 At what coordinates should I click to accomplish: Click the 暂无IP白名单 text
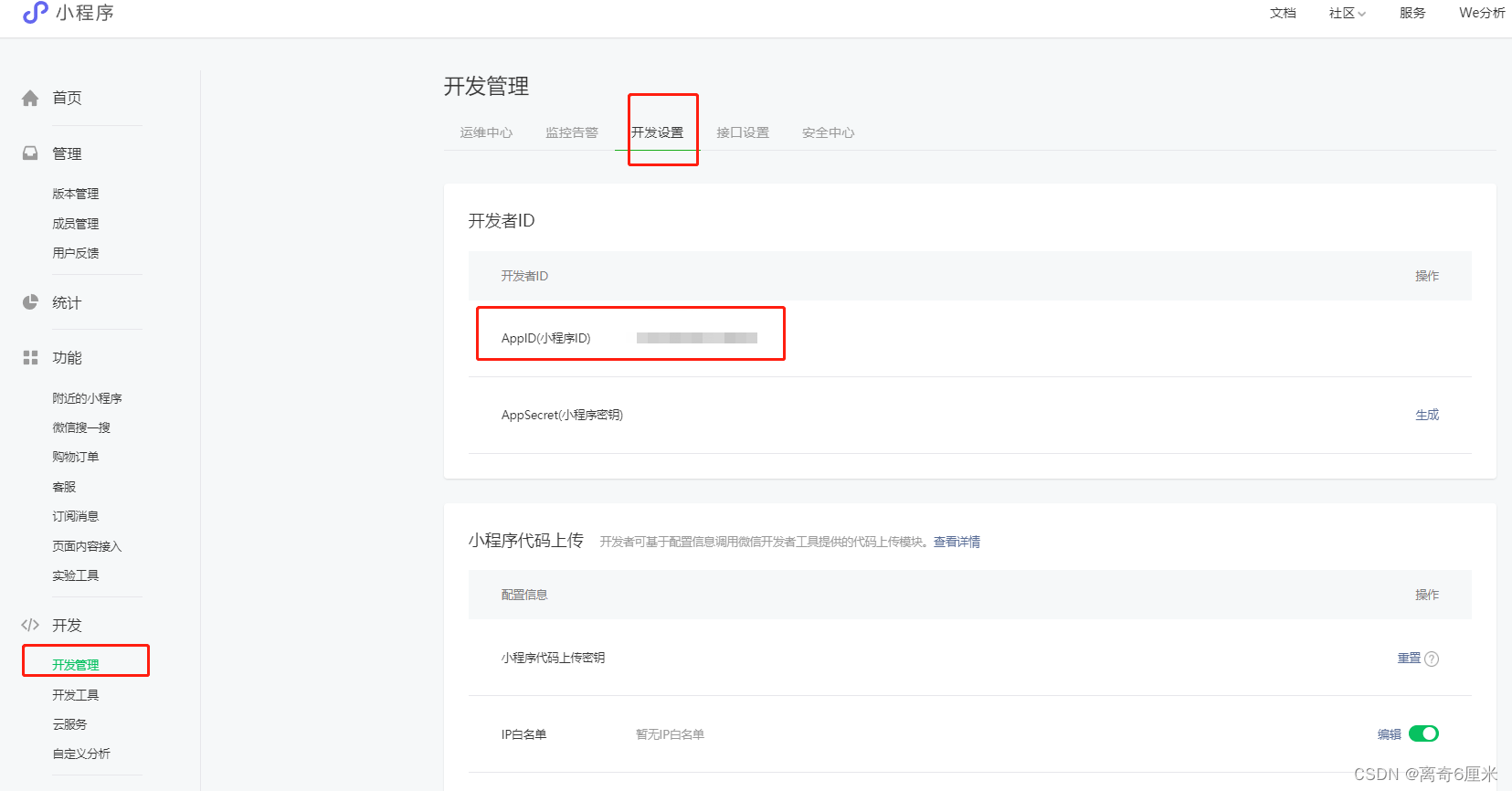pyautogui.click(x=671, y=734)
